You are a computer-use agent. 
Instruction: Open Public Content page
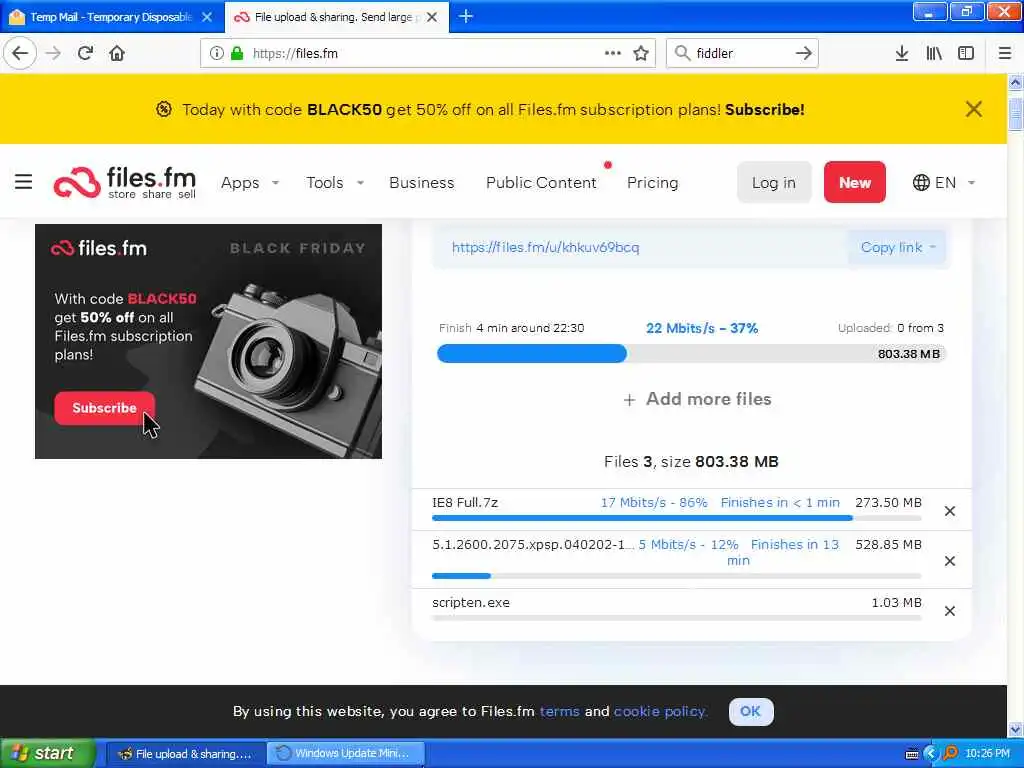pyautogui.click(x=541, y=183)
